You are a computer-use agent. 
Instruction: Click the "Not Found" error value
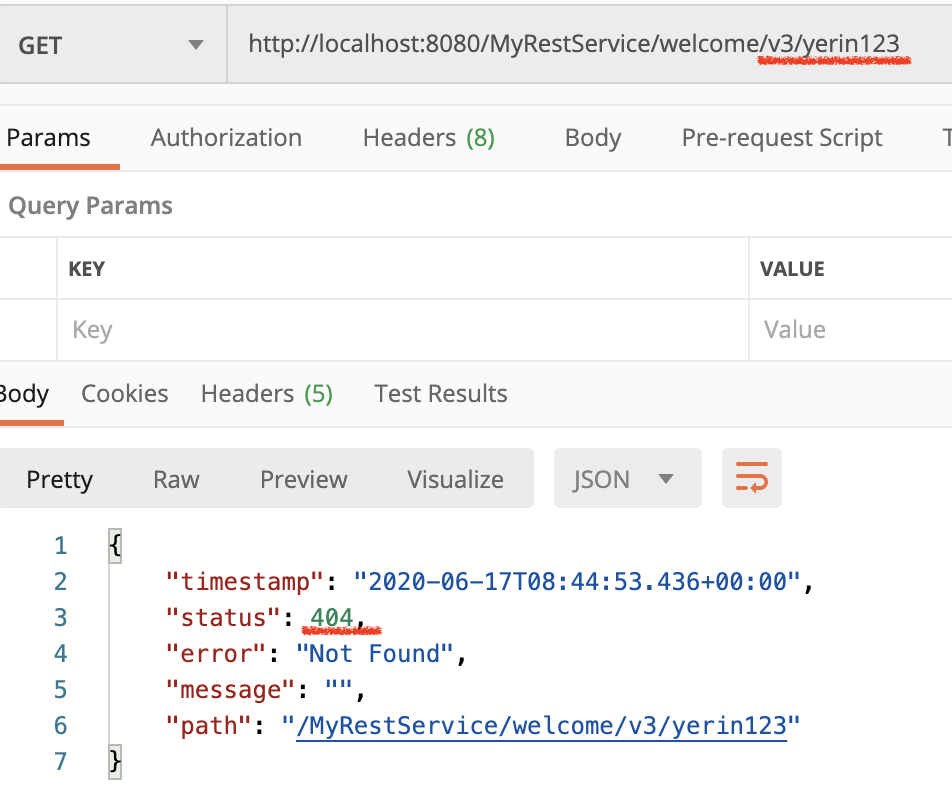pyautogui.click(x=375, y=654)
